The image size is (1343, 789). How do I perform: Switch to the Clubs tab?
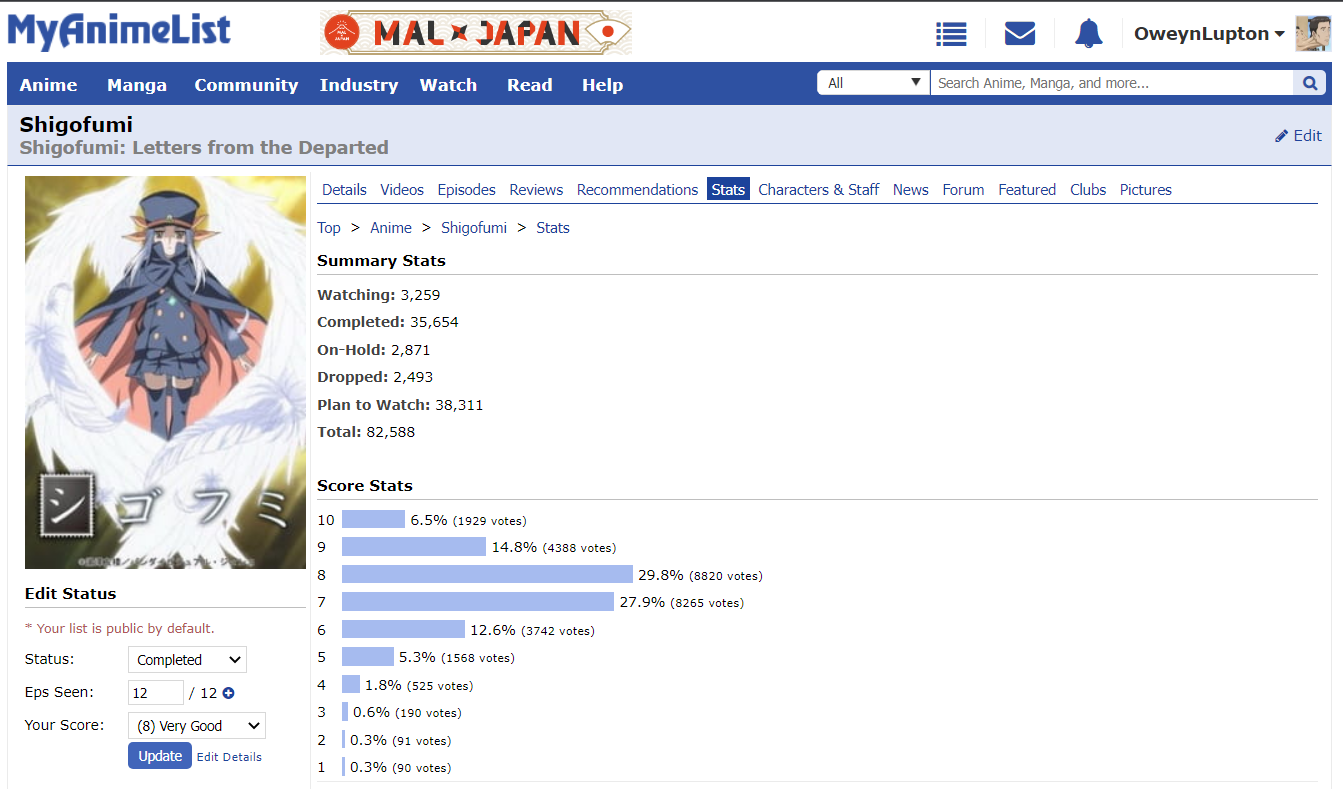[1088, 190]
